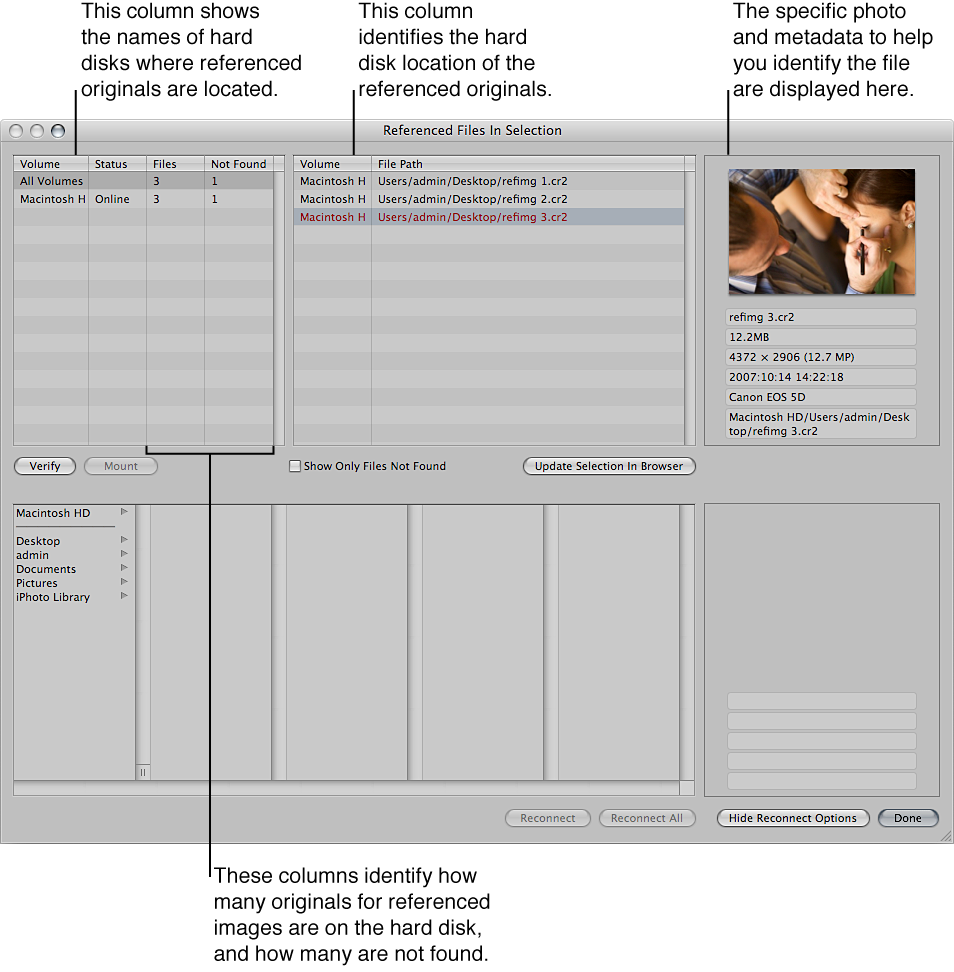The width and height of the screenshot is (954, 972).
Task: Expand the Pictures folder in the sidebar
Action: 124,583
